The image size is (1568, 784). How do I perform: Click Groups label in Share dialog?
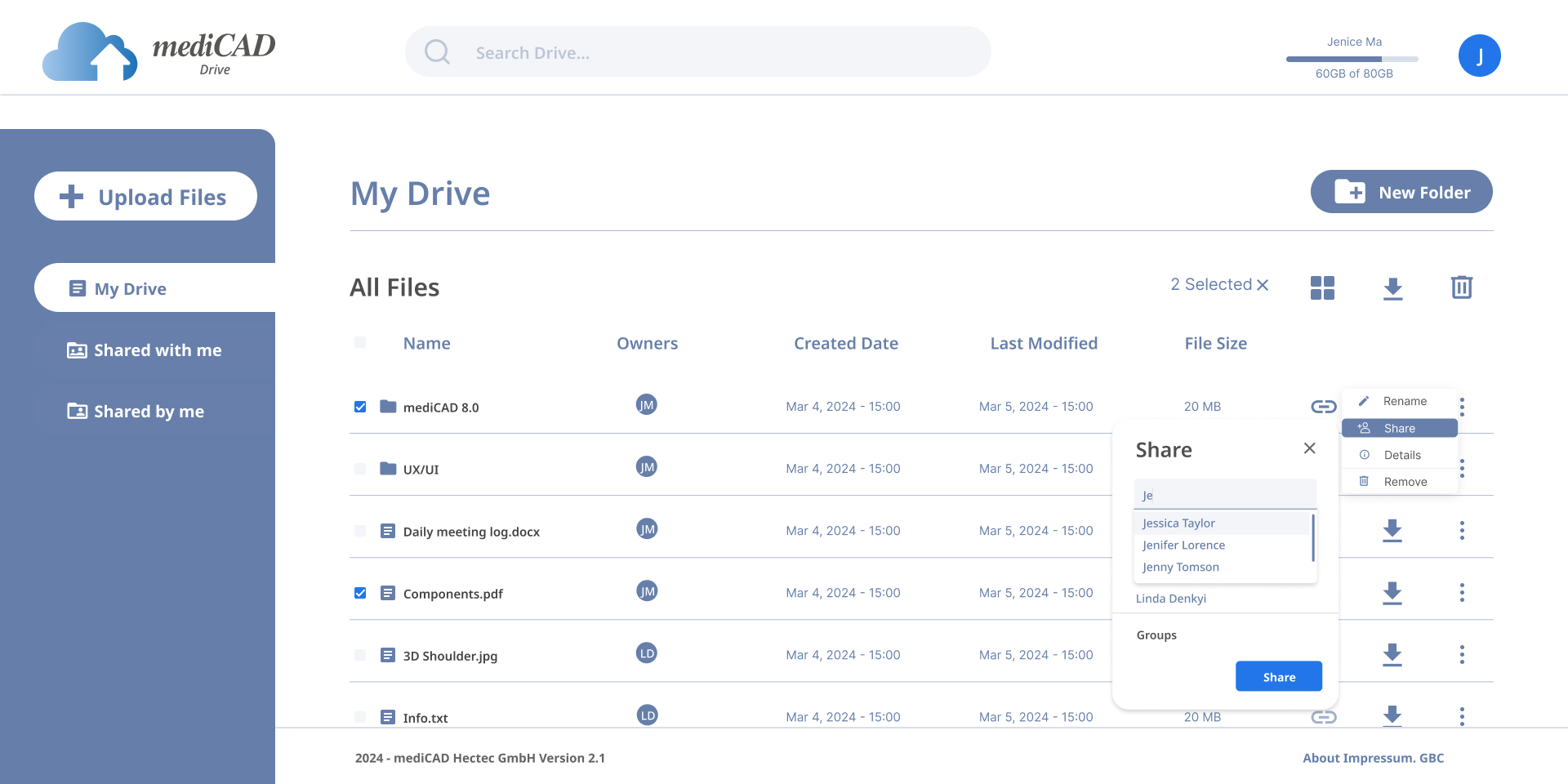1156,635
